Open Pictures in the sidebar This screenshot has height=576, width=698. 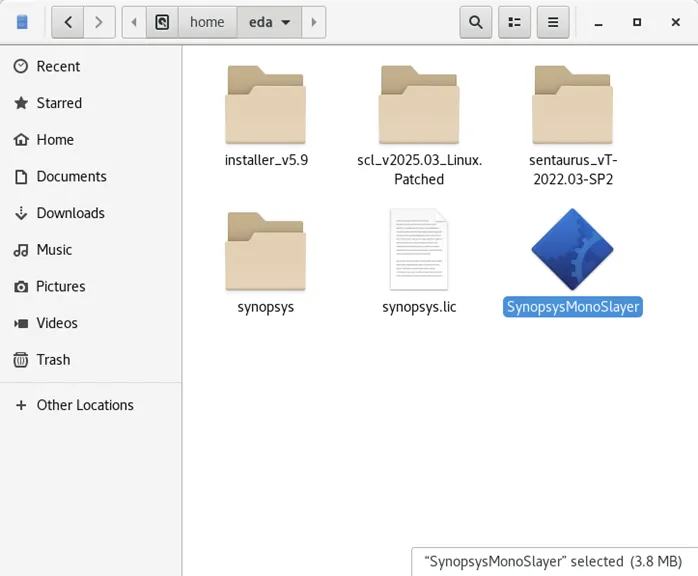pyautogui.click(x=91, y=286)
